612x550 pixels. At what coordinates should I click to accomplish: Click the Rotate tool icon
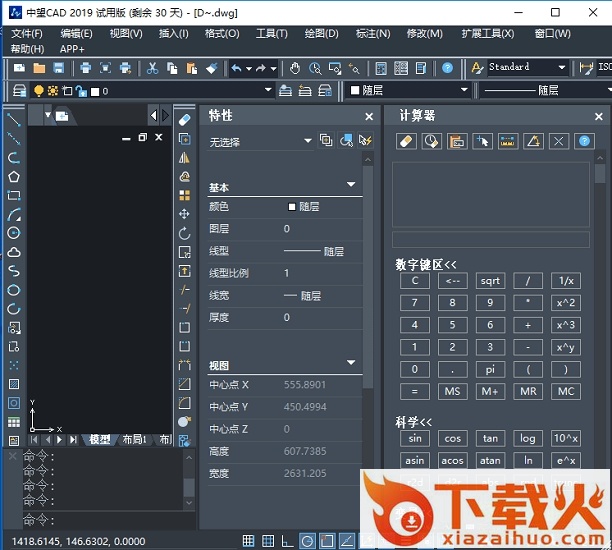(x=184, y=233)
